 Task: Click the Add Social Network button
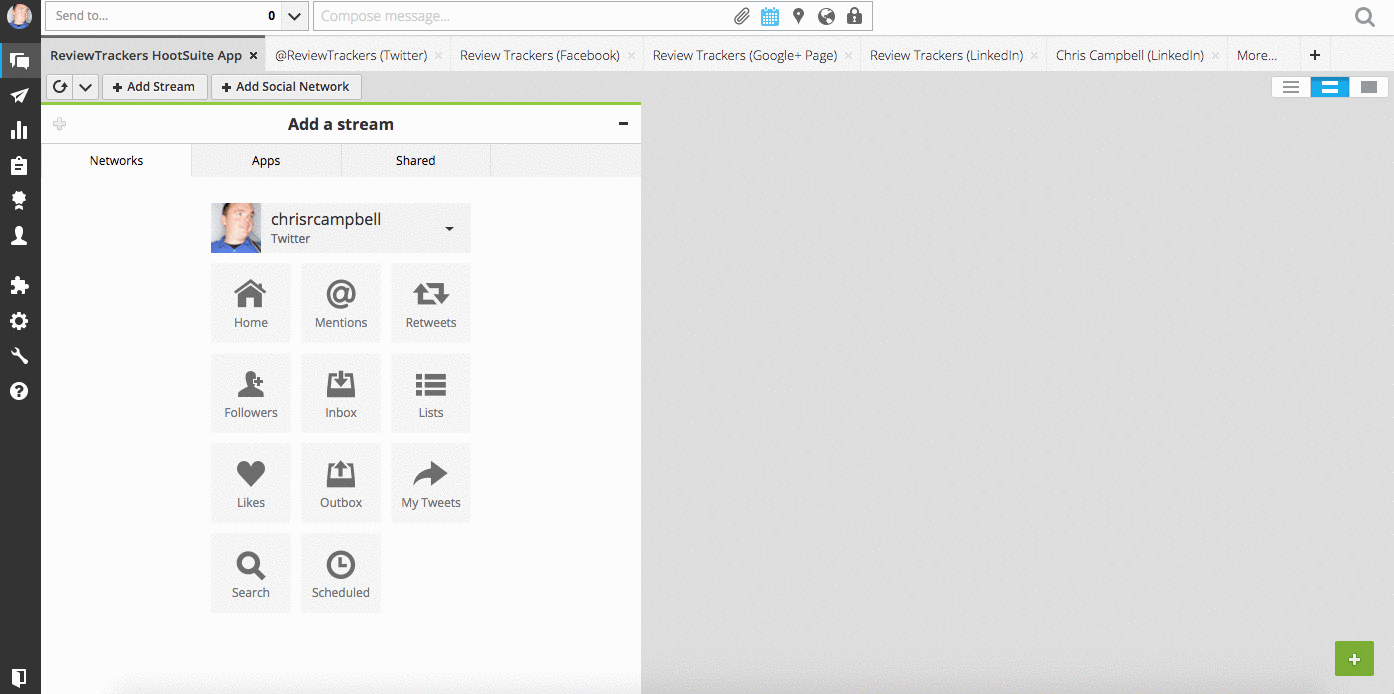click(x=286, y=87)
